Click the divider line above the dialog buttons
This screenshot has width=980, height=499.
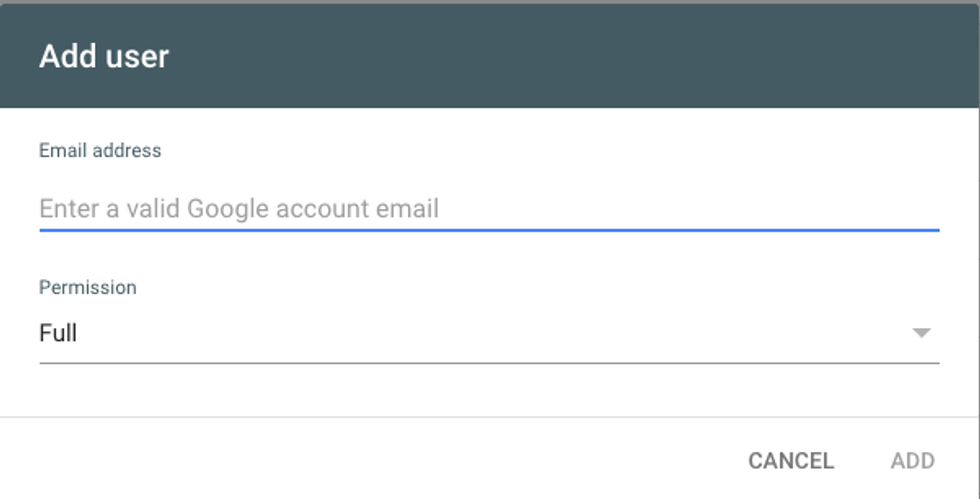coord(489,417)
